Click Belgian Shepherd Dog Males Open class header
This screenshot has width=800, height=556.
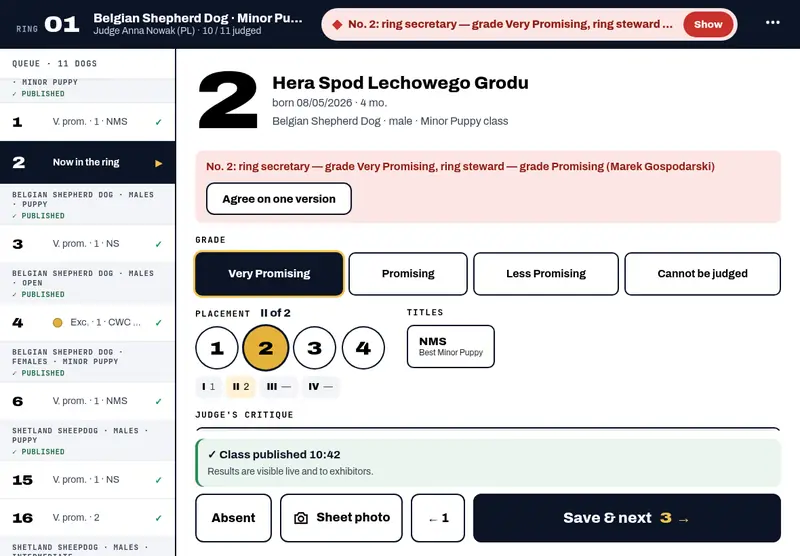(88, 283)
